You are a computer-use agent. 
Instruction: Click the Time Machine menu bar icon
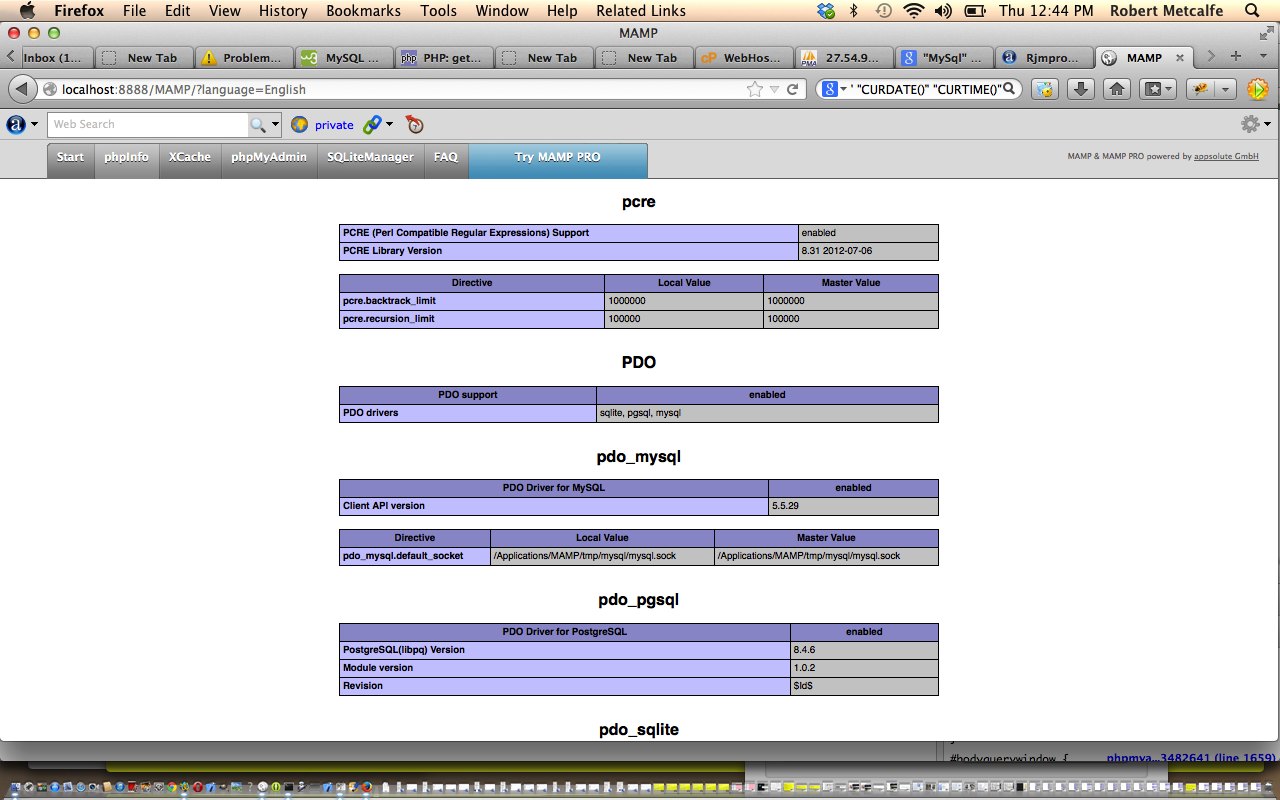(883, 11)
